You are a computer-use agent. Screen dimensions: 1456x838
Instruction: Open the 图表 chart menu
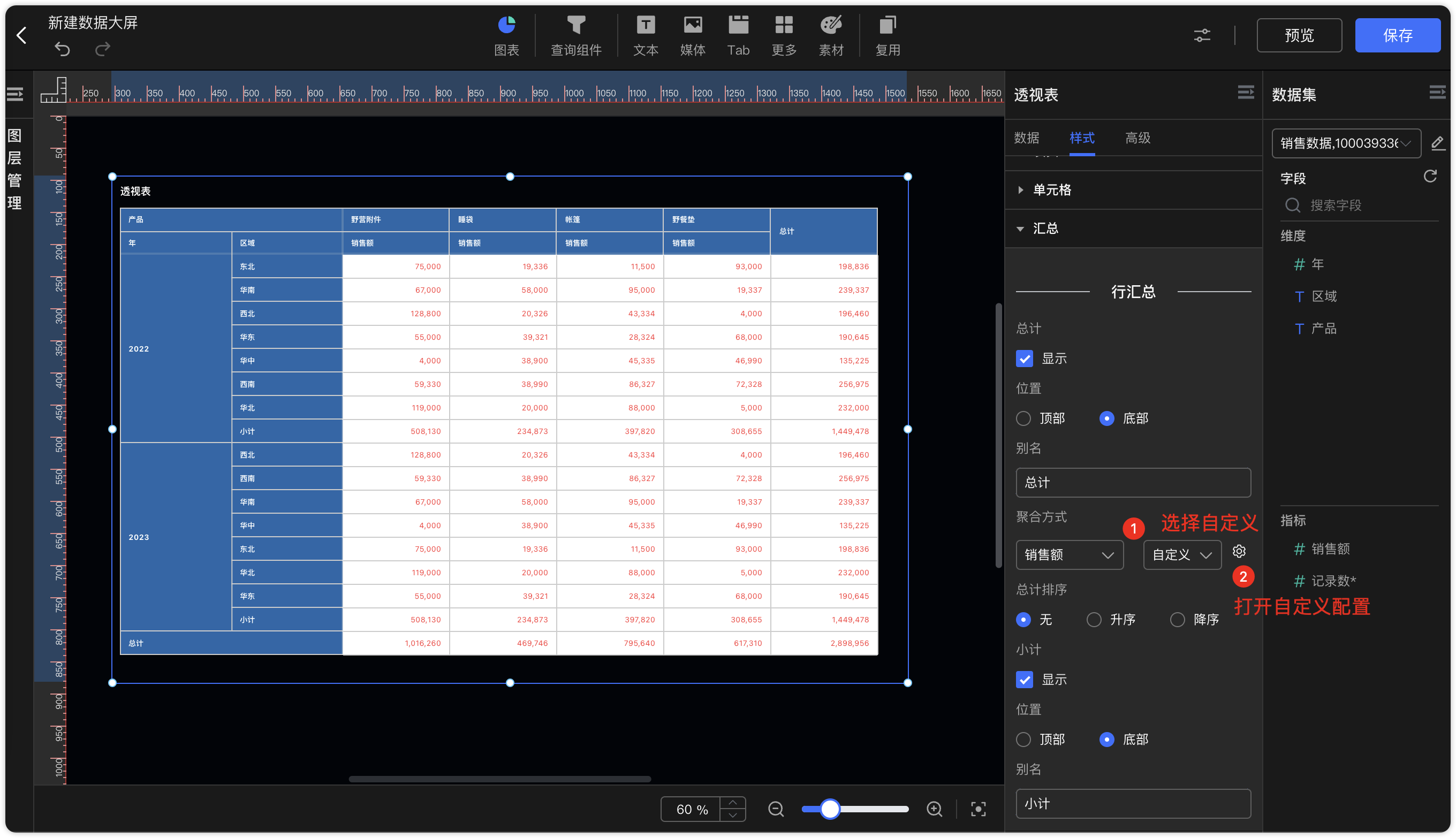coord(506,36)
